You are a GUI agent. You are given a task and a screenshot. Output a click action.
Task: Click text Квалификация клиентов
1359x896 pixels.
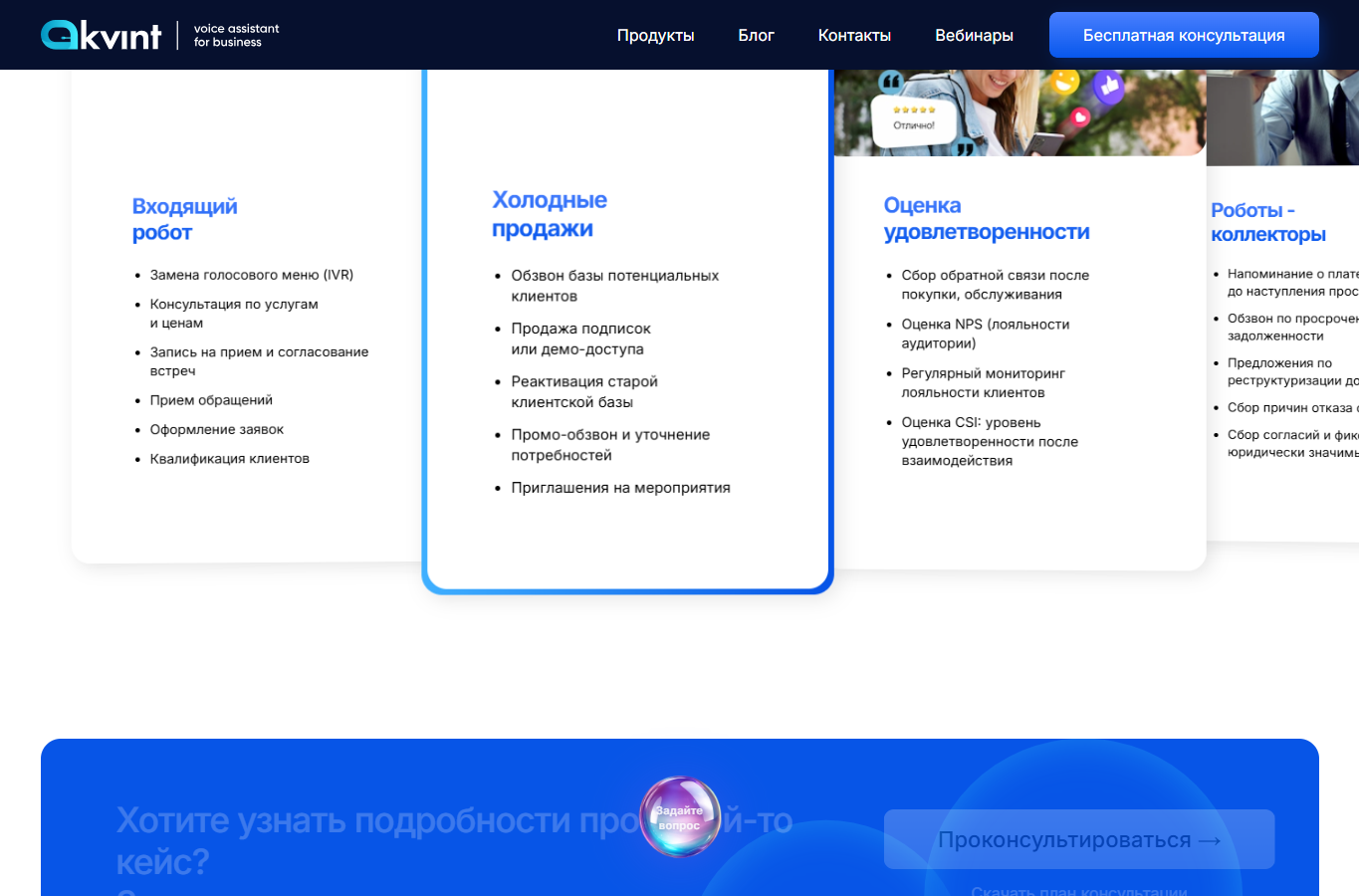pos(230,459)
